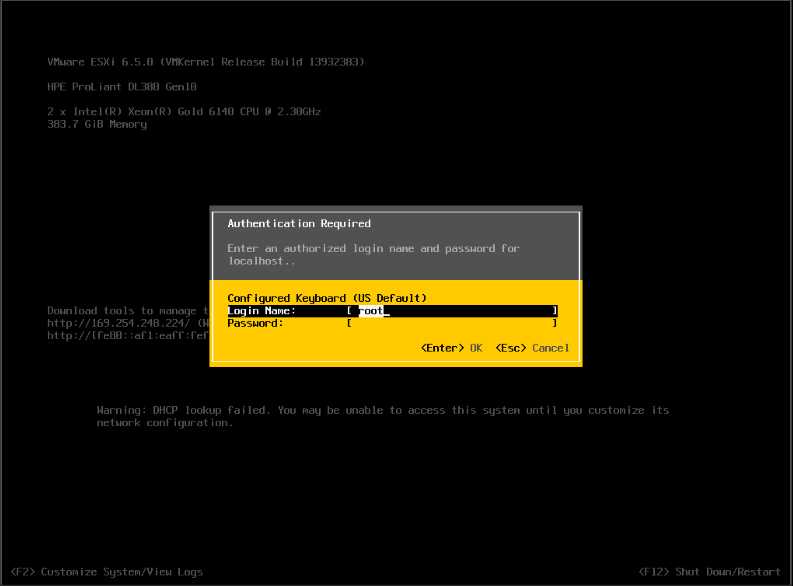793x586 pixels.
Task: Select the Password input field
Action: [453, 324]
